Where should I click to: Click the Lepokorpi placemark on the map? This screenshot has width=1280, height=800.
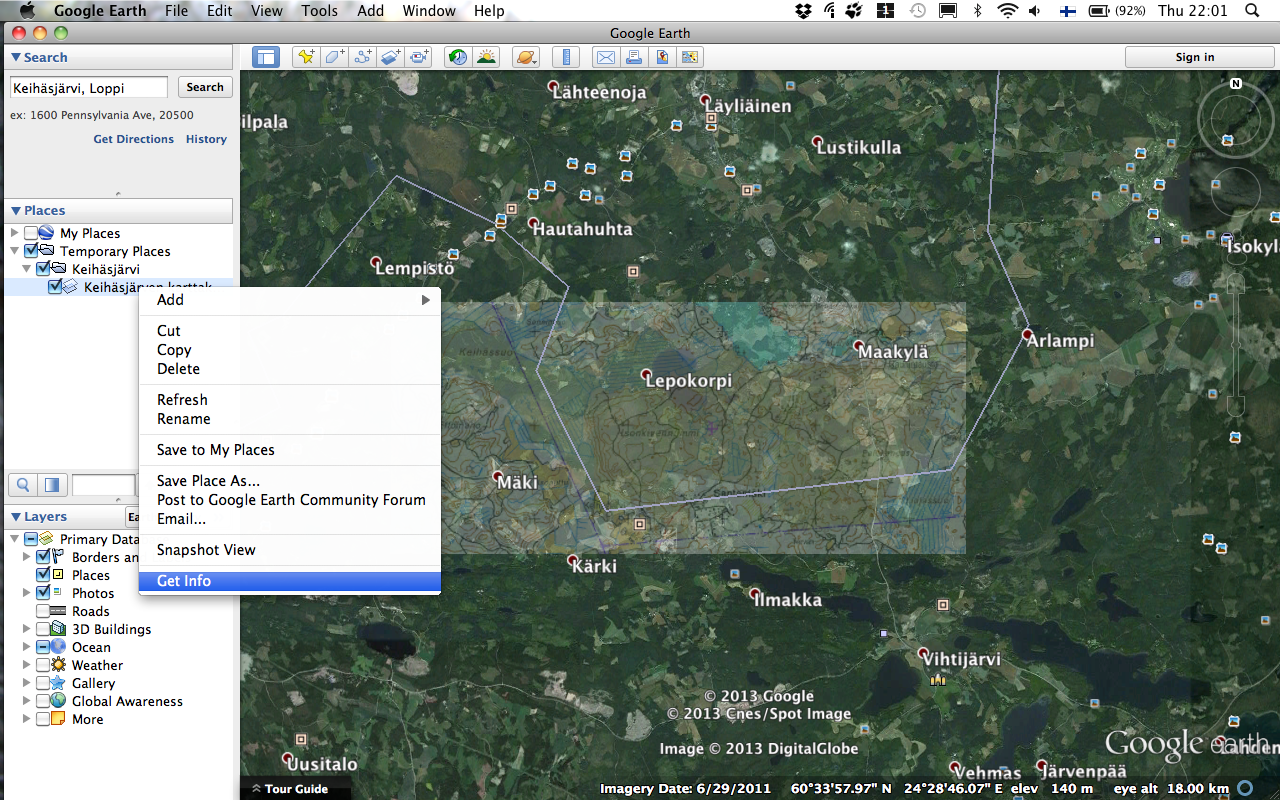click(x=647, y=375)
